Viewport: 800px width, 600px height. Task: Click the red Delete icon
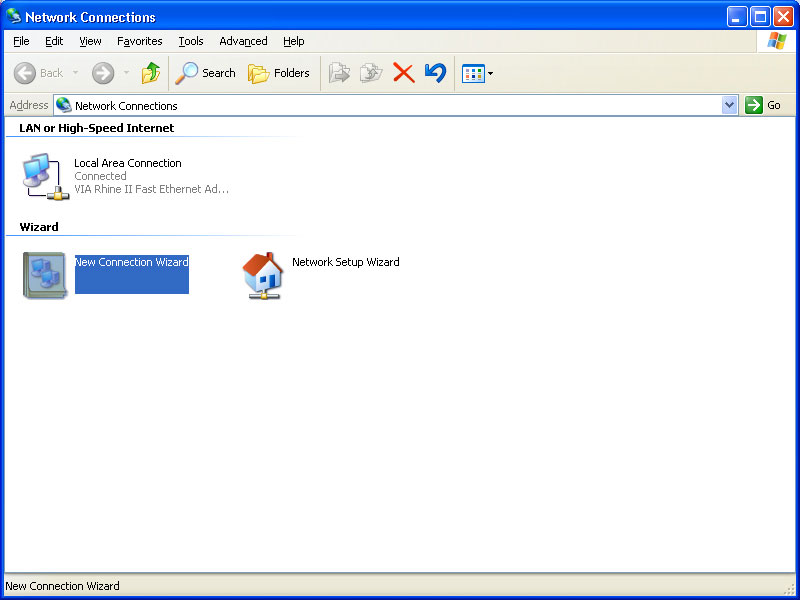click(x=404, y=73)
